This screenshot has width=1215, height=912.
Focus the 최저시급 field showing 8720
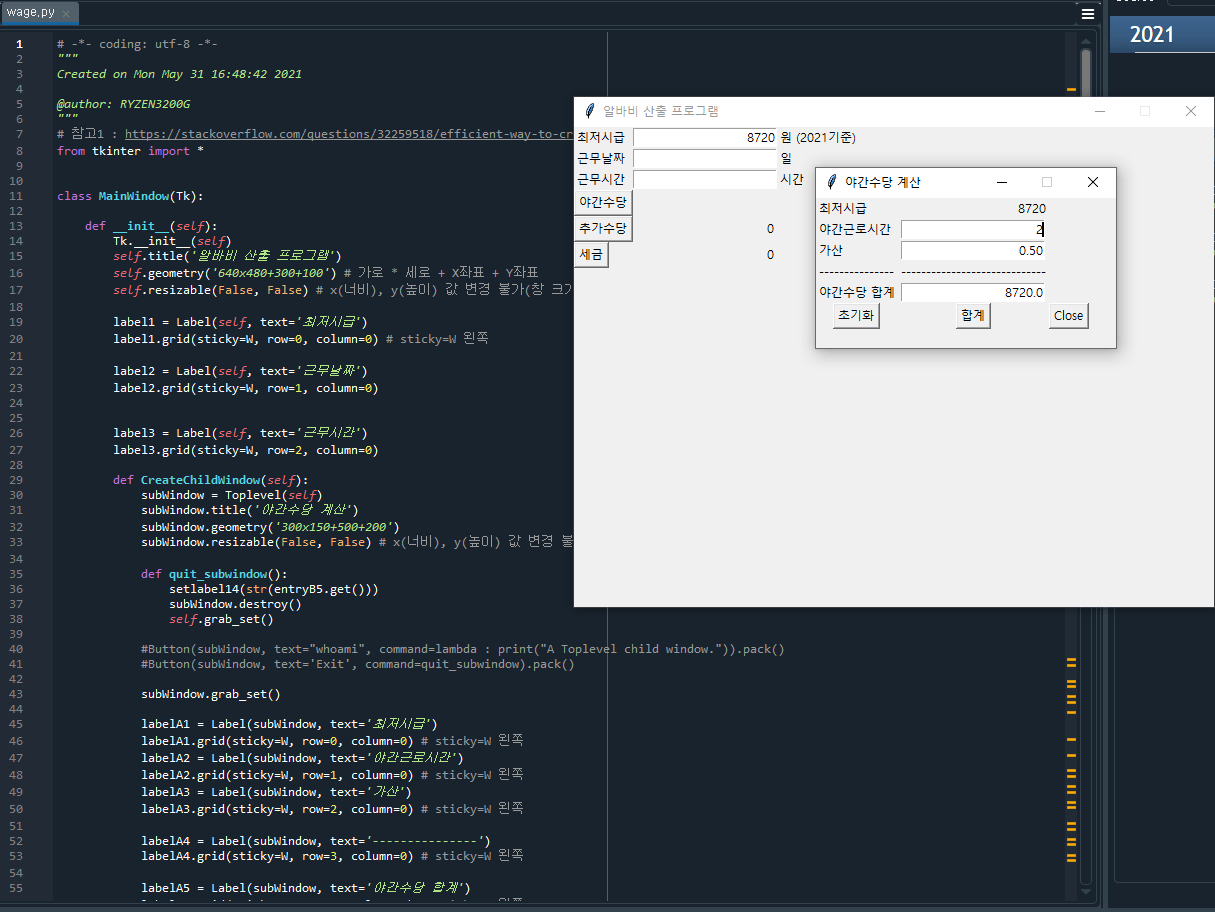click(704, 137)
